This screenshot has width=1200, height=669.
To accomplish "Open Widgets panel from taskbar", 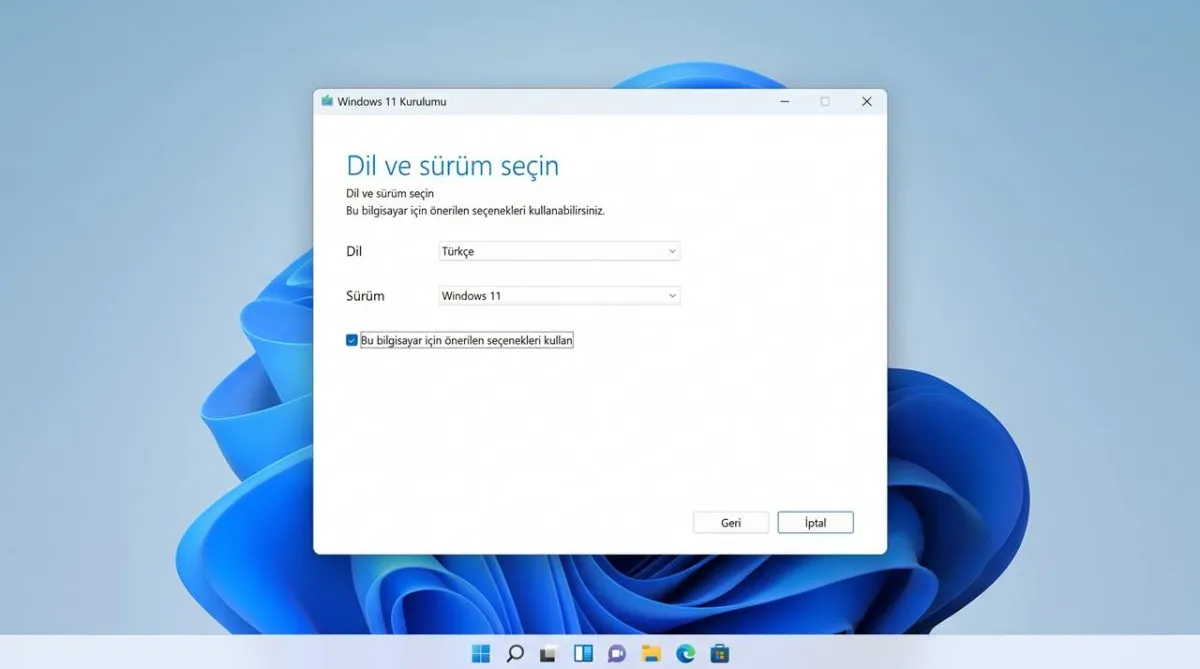I will (x=583, y=654).
